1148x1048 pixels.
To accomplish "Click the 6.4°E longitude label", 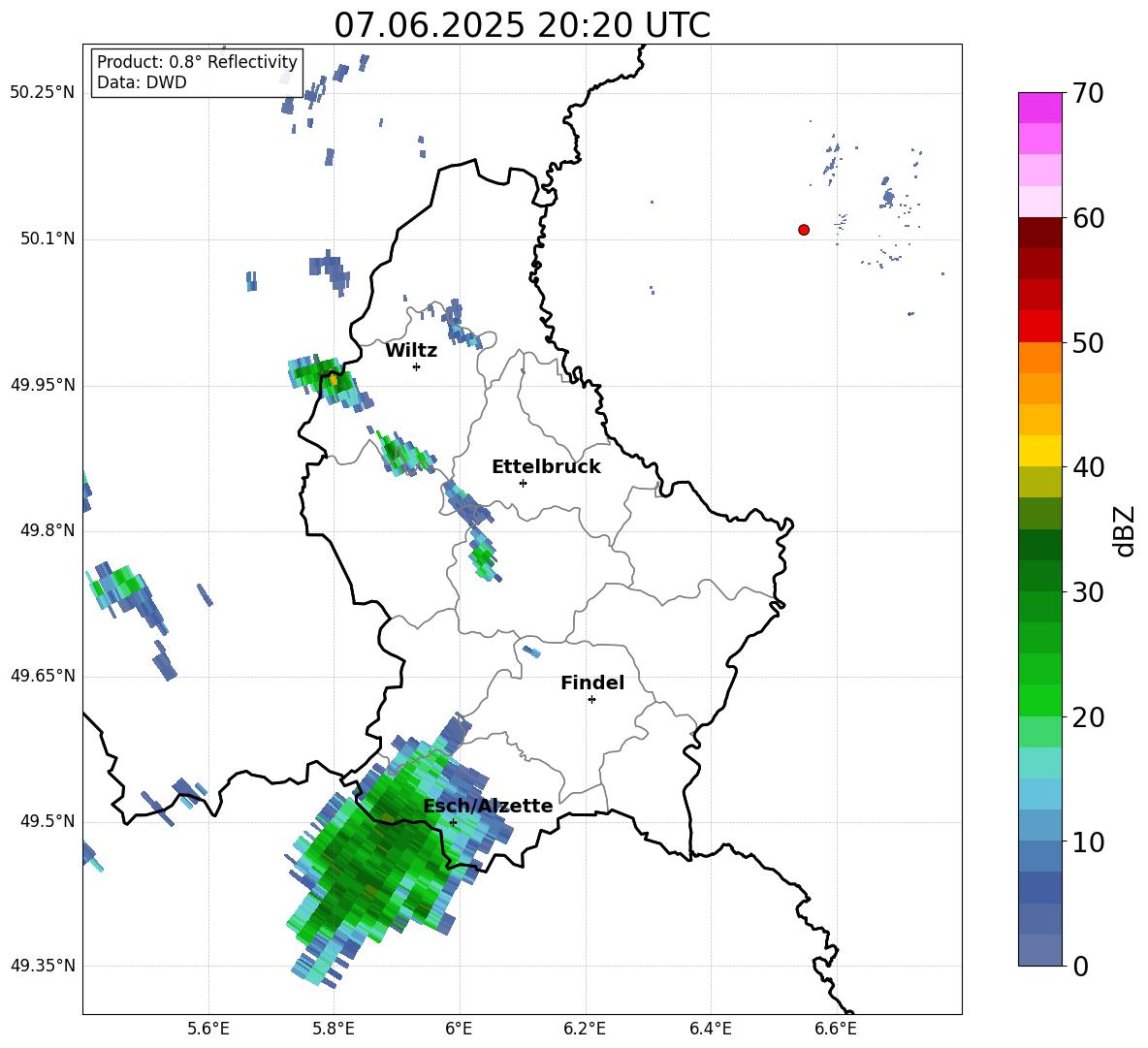I will [710, 1029].
